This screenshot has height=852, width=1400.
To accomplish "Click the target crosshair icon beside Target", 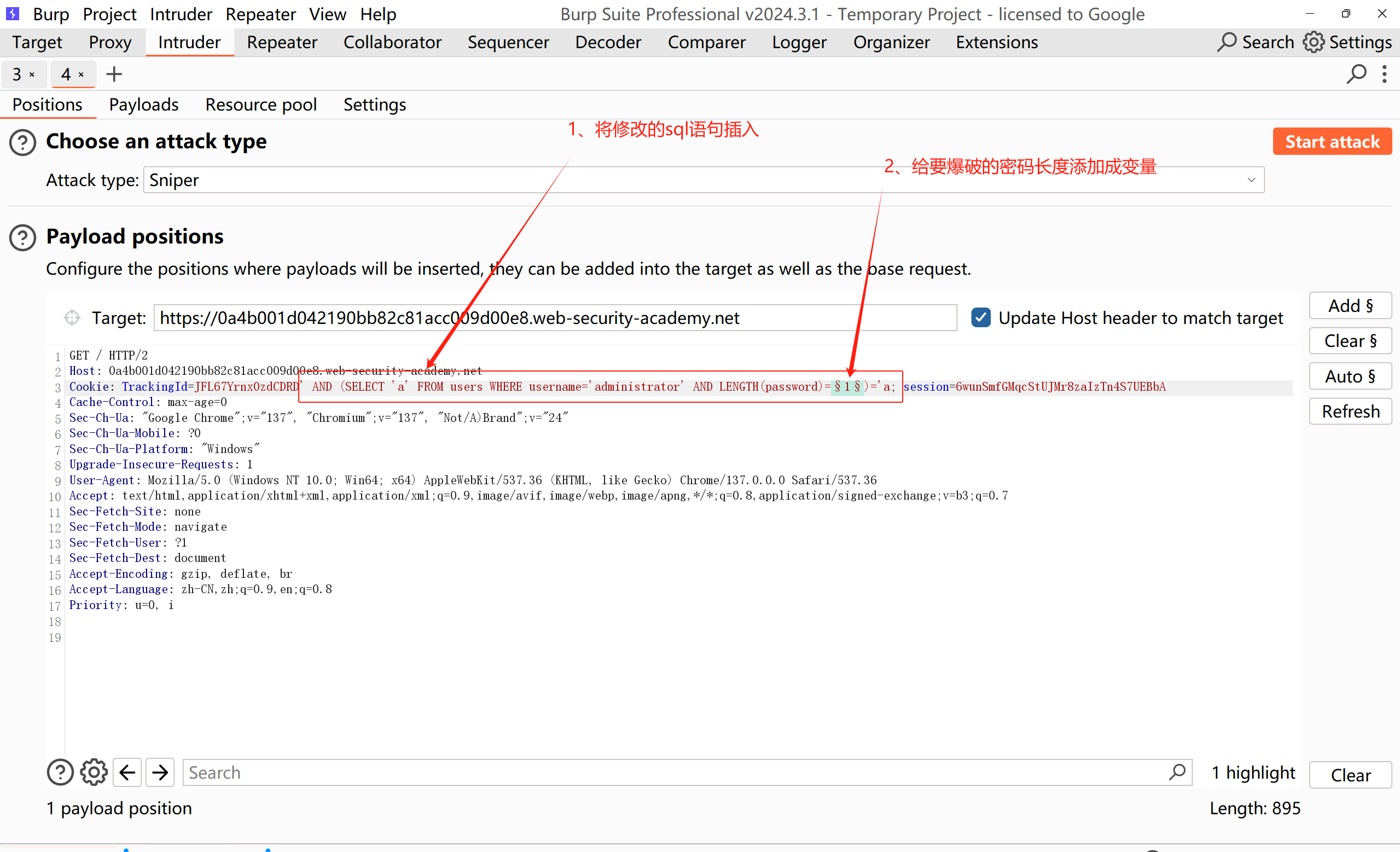I will 72,318.
